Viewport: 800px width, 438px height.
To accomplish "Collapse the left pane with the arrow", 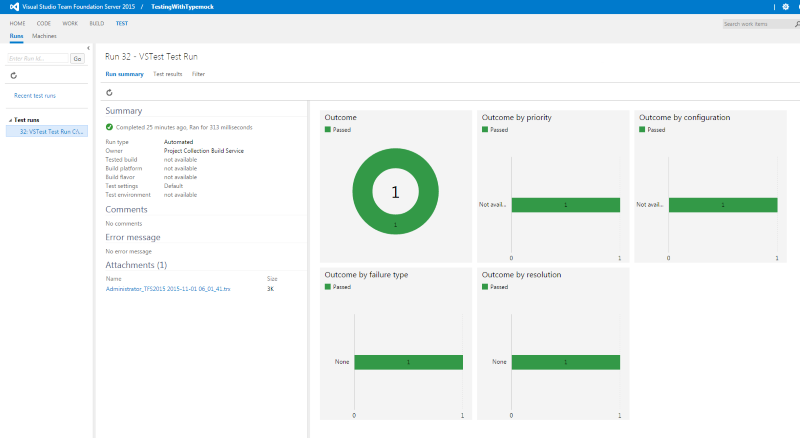I will click(x=89, y=48).
